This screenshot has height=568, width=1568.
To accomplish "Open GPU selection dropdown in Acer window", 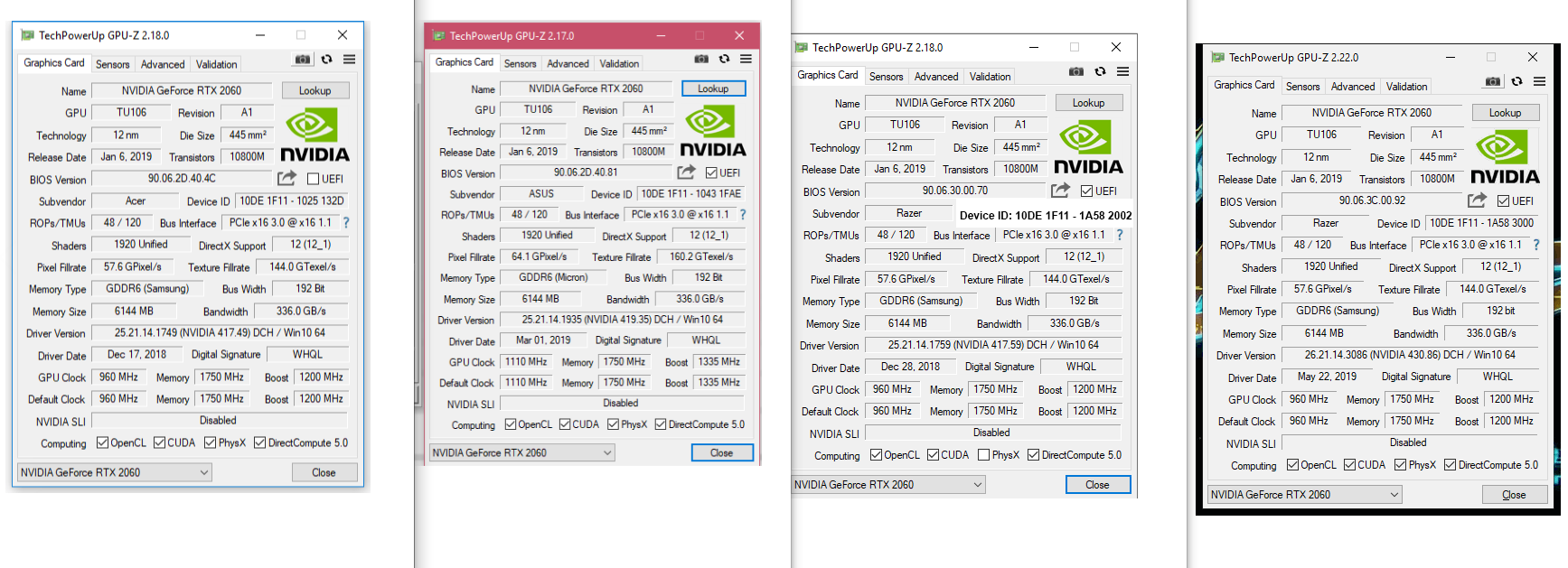I will pyautogui.click(x=115, y=472).
